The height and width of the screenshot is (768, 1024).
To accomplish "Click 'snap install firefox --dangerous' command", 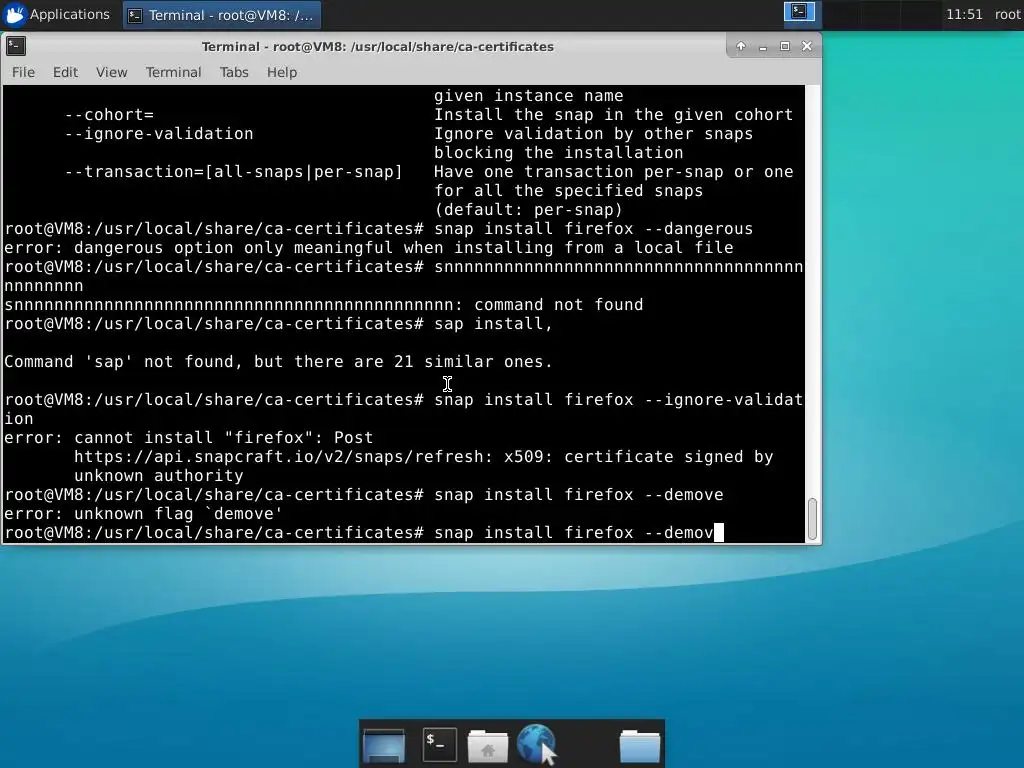I will click(594, 229).
